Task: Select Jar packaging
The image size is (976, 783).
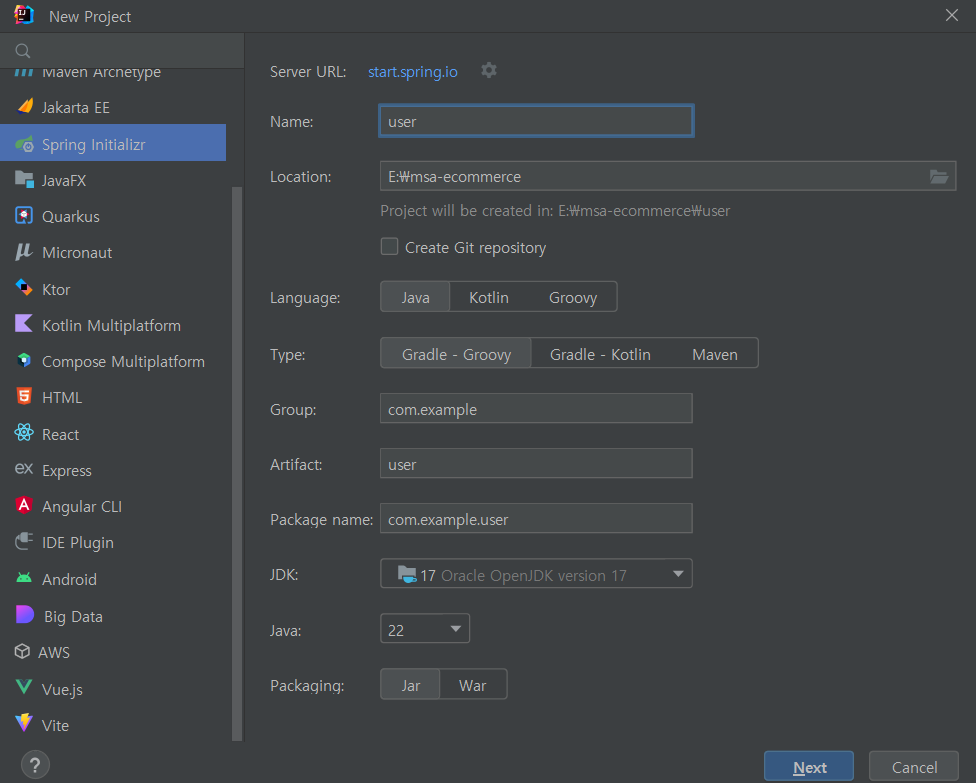Action: click(x=410, y=685)
